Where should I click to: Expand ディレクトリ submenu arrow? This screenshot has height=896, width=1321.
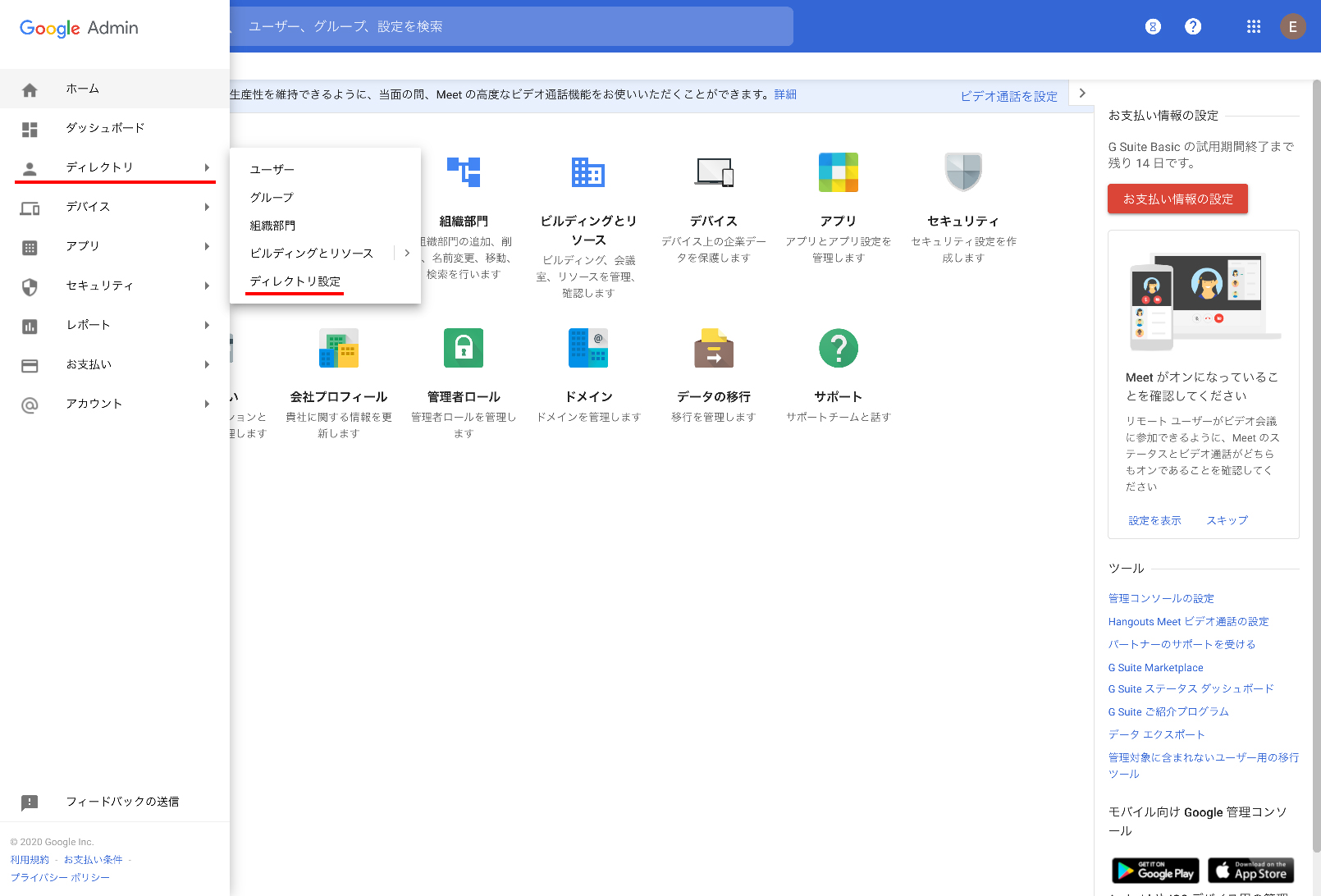point(207,167)
